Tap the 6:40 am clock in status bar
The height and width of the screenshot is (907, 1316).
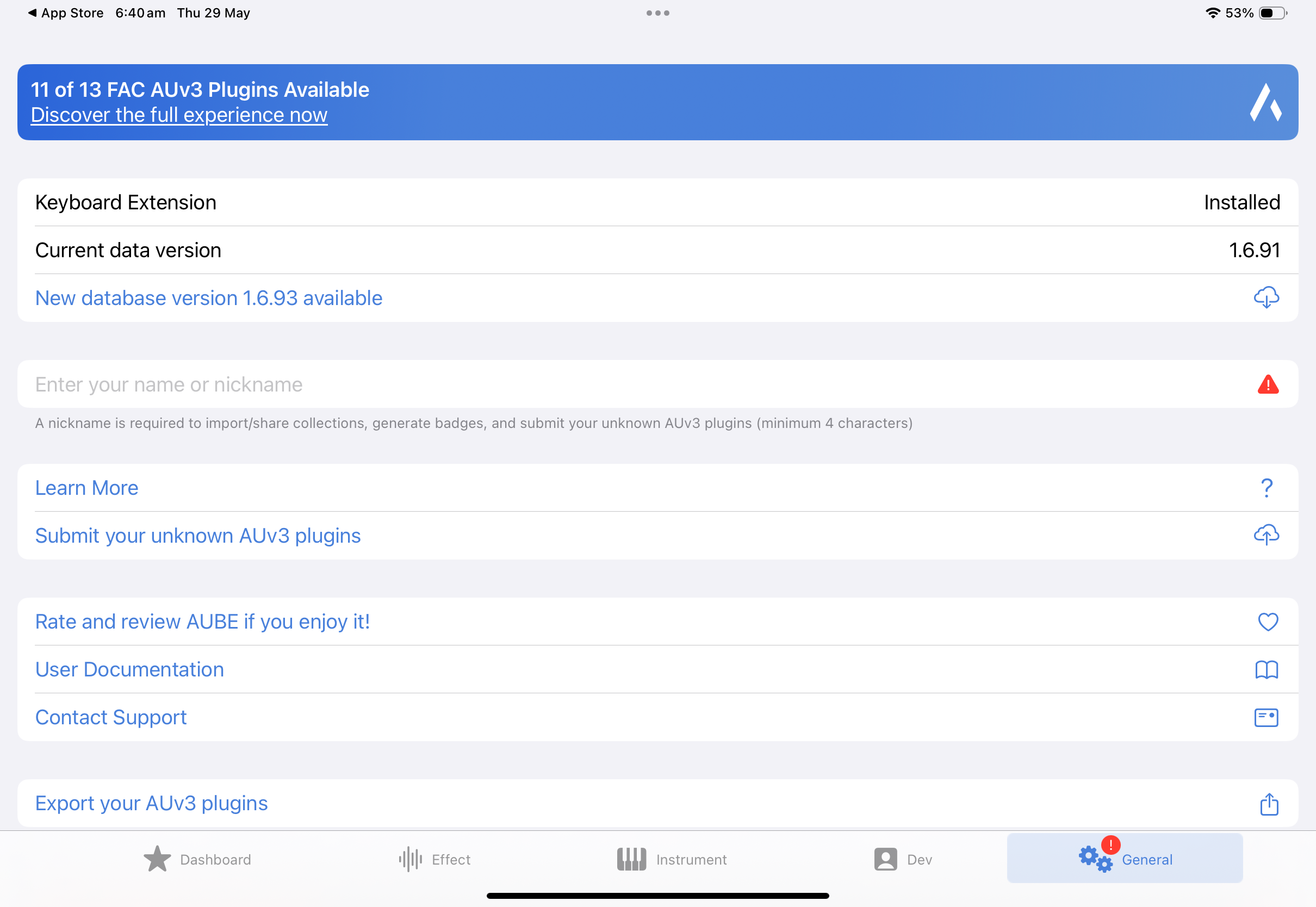140,13
